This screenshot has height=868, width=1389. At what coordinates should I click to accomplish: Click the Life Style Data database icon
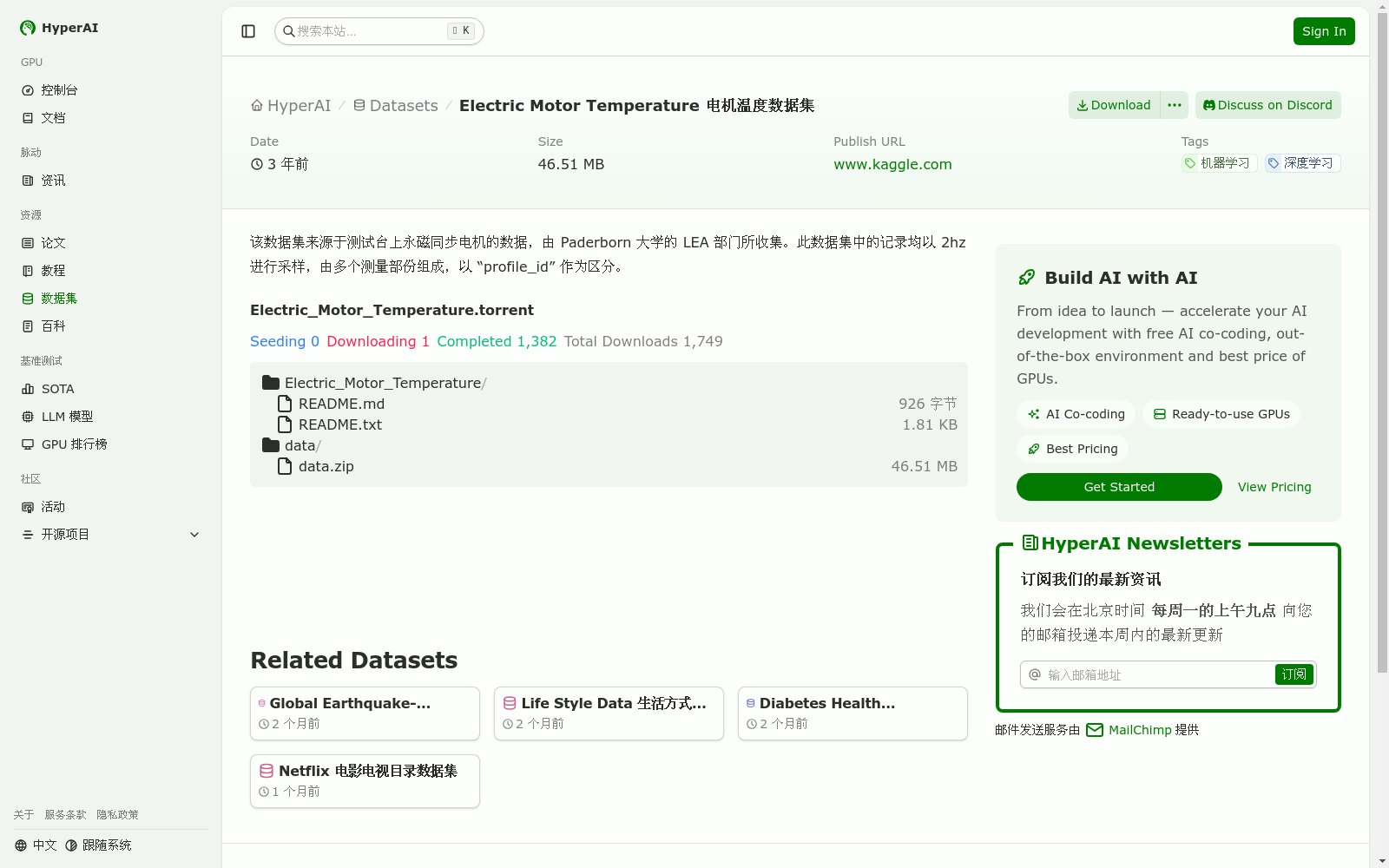coord(510,703)
